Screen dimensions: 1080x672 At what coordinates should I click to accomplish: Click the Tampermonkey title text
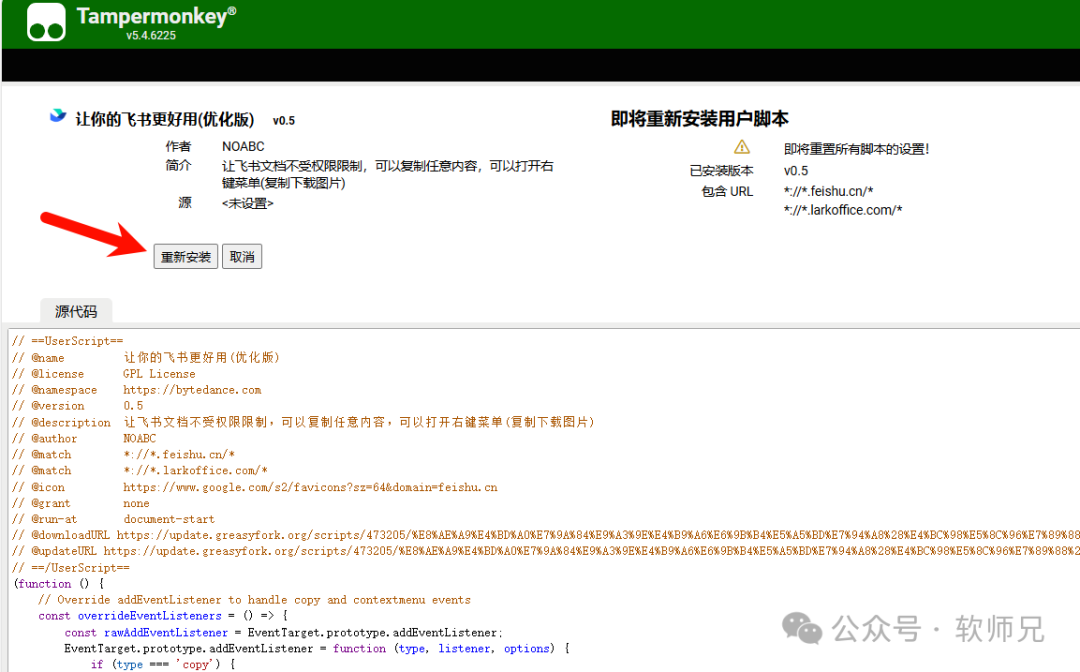[x=156, y=16]
